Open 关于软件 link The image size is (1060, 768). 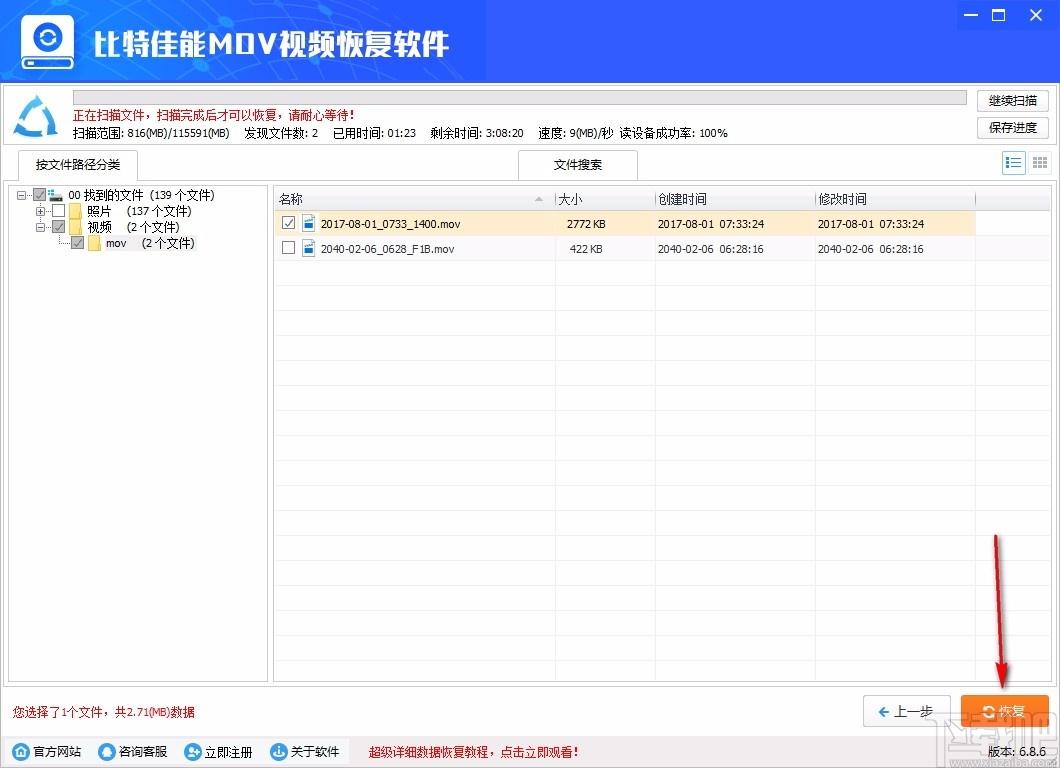point(314,752)
